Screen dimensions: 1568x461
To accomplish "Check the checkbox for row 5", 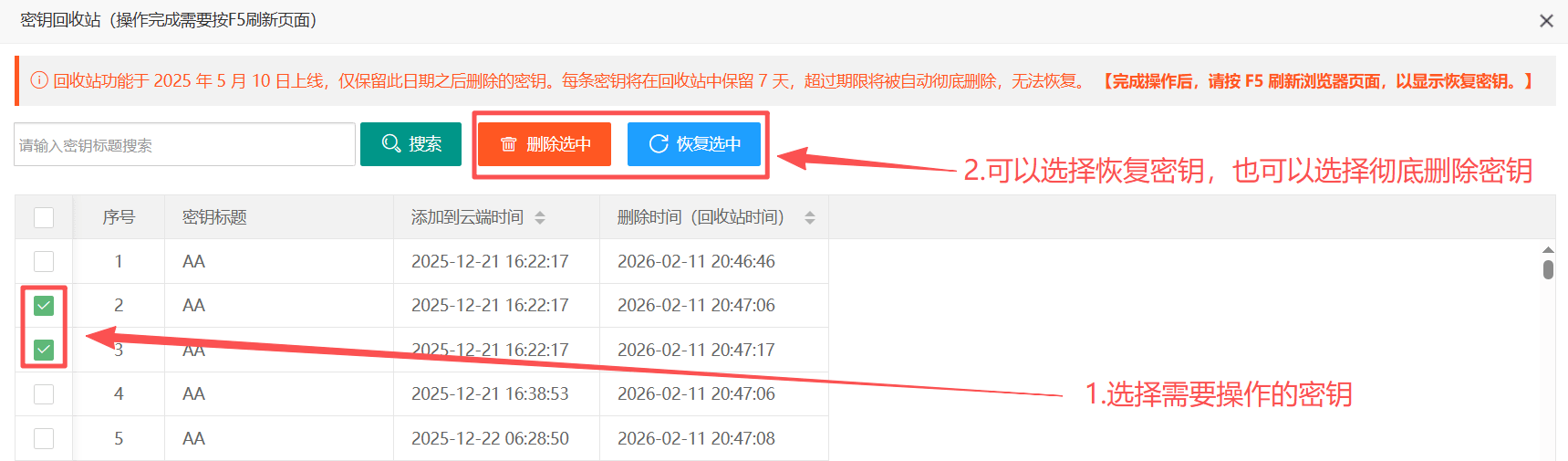I will click(x=44, y=438).
